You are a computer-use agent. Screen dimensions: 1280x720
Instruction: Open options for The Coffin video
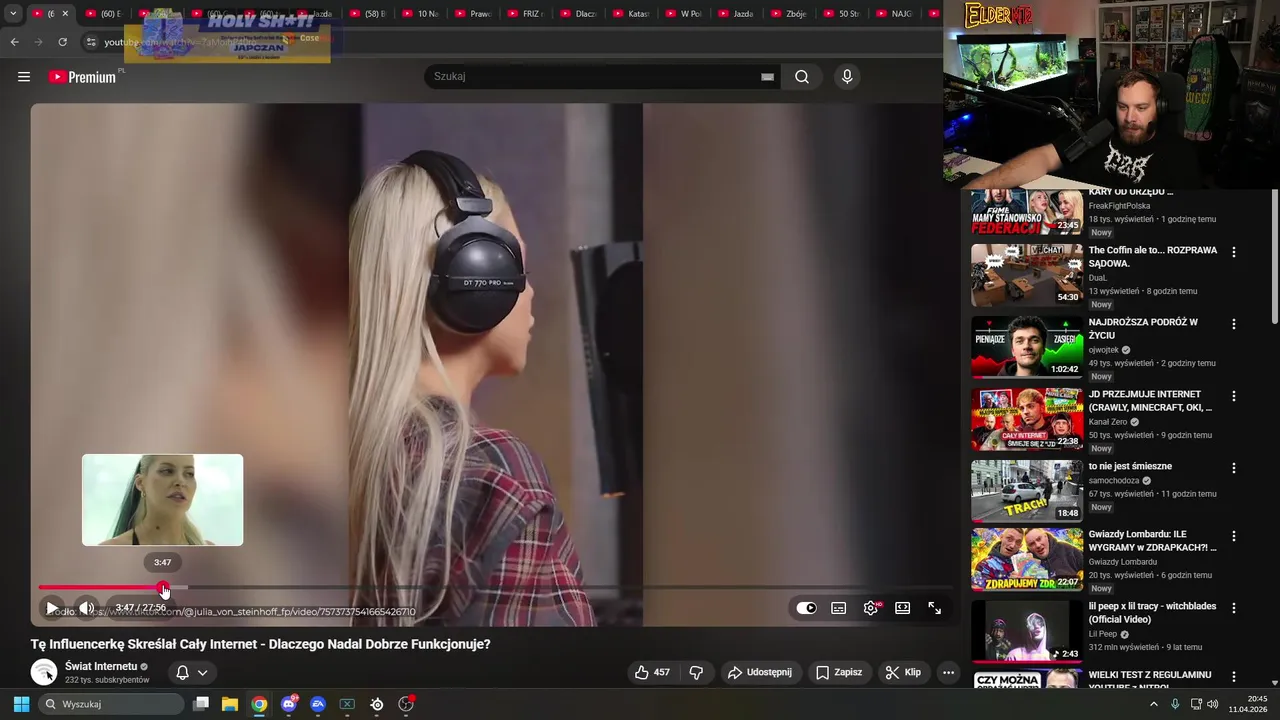point(1233,253)
